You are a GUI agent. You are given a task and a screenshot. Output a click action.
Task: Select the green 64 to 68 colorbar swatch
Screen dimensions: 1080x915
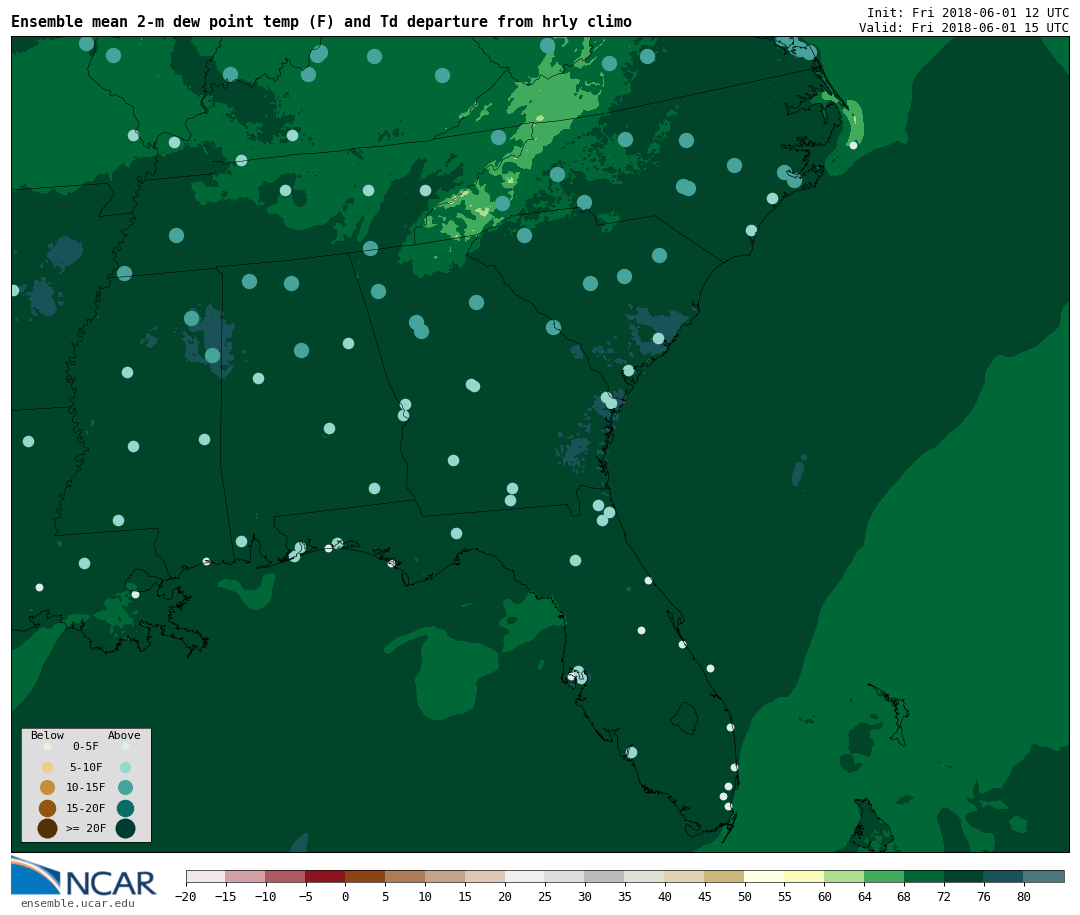[x=884, y=877]
